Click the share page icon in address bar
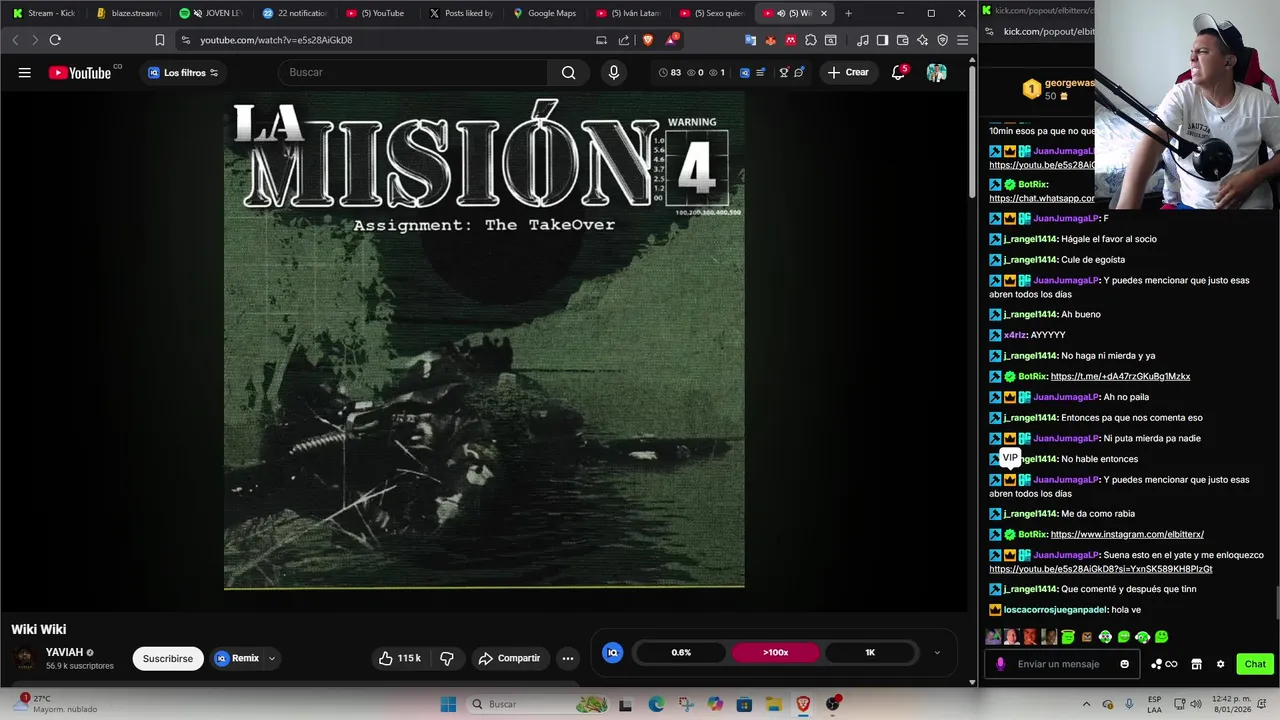Viewport: 1280px width, 720px height. (624, 40)
